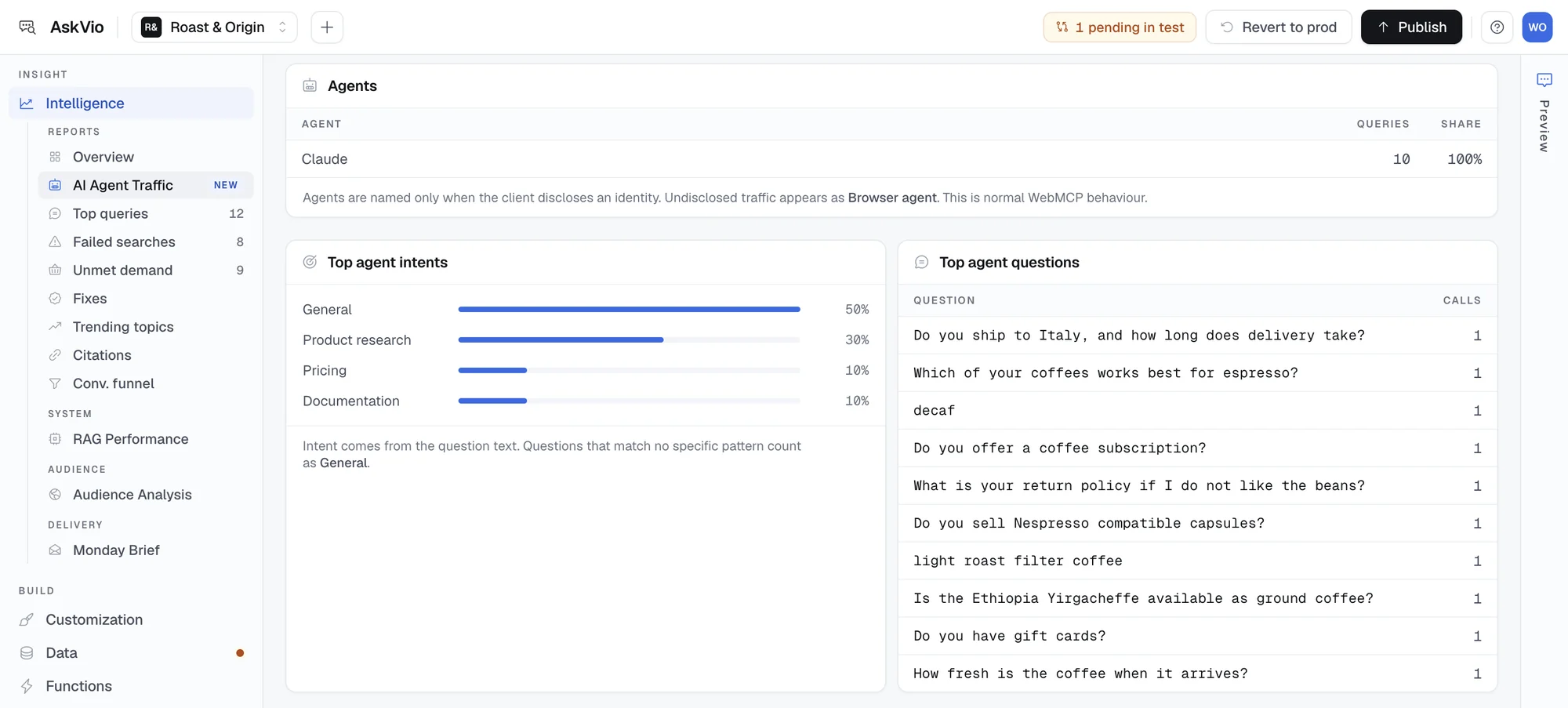The height and width of the screenshot is (708, 1568).
Task: Click the Data database icon
Action: (27, 653)
